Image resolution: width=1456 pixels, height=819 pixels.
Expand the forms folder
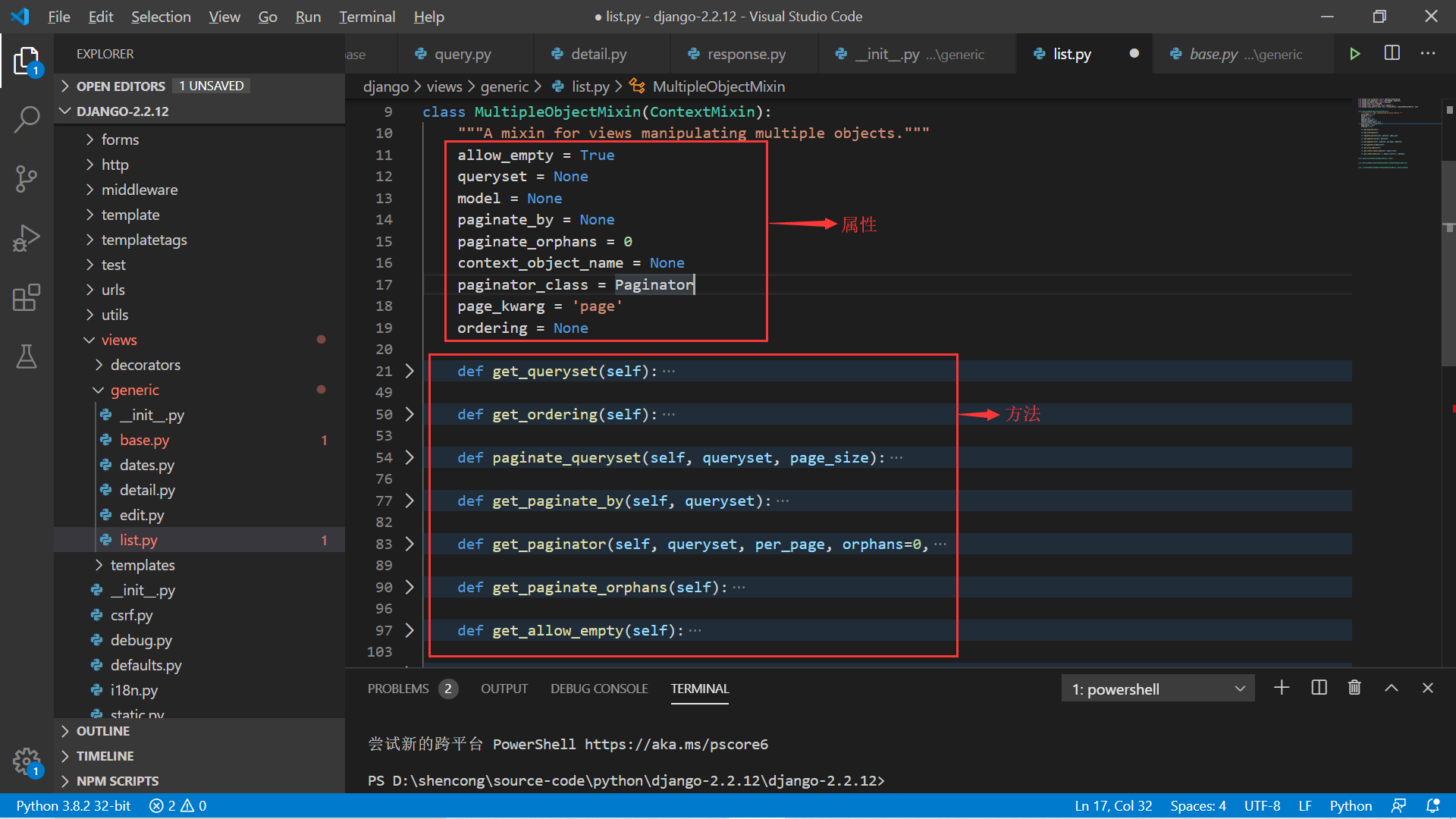(199, 140)
